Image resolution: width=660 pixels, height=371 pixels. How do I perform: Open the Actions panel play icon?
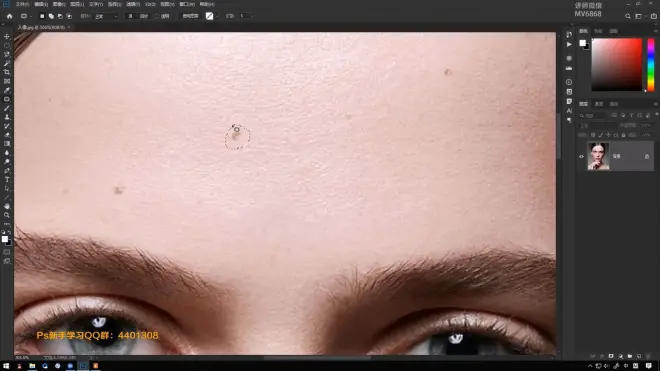point(569,44)
